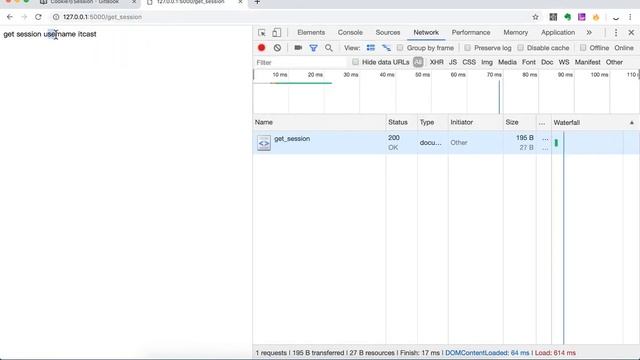Enable Group by frame checkbox
The image size is (640, 360).
(400, 48)
